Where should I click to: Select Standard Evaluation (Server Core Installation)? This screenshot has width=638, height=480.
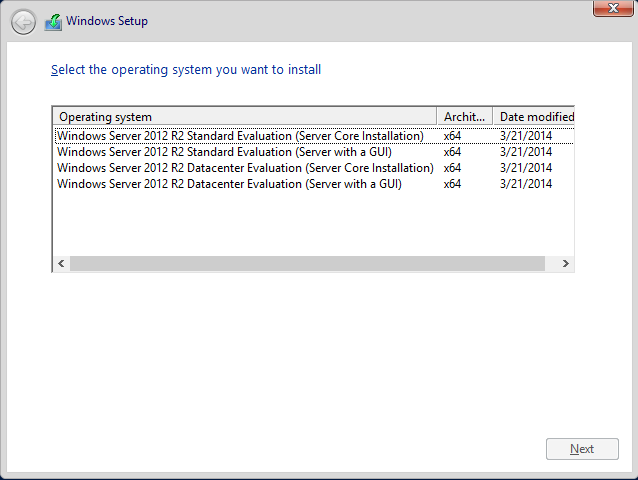pyautogui.click(x=314, y=136)
